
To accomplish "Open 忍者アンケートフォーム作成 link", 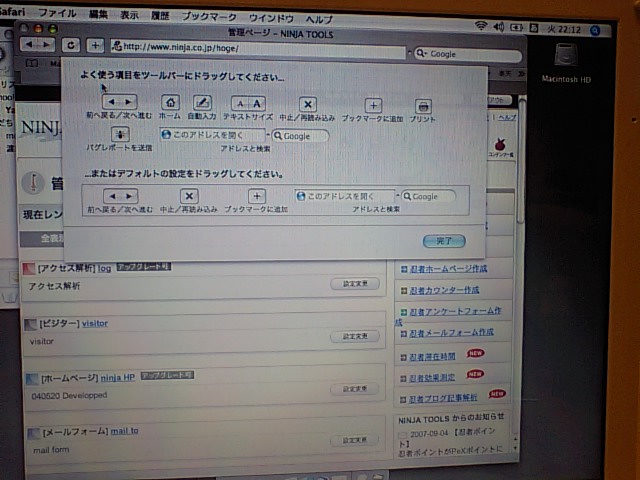I will (x=455, y=311).
